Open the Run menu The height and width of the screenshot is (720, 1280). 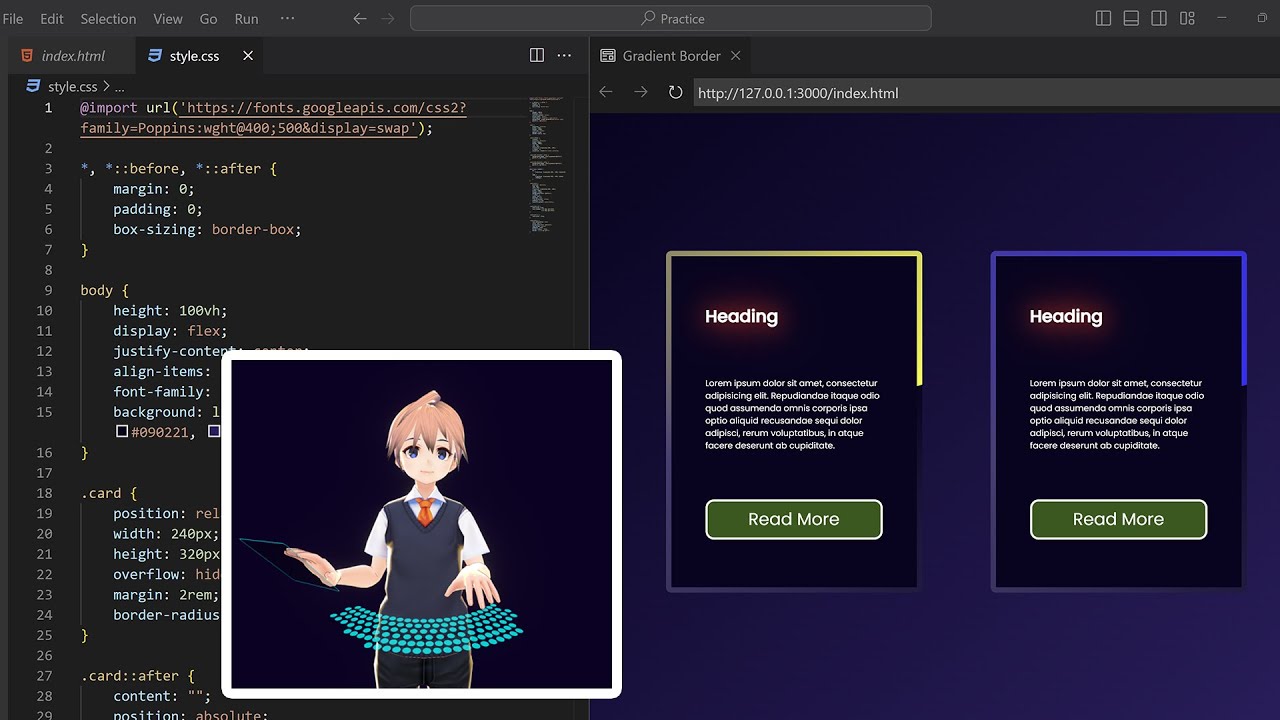pos(246,18)
